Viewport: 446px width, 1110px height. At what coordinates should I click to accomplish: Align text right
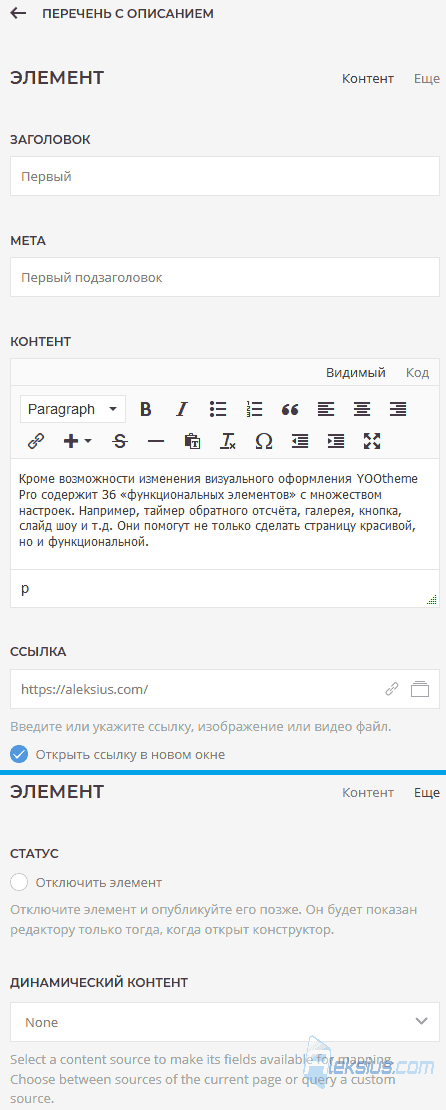tap(398, 409)
